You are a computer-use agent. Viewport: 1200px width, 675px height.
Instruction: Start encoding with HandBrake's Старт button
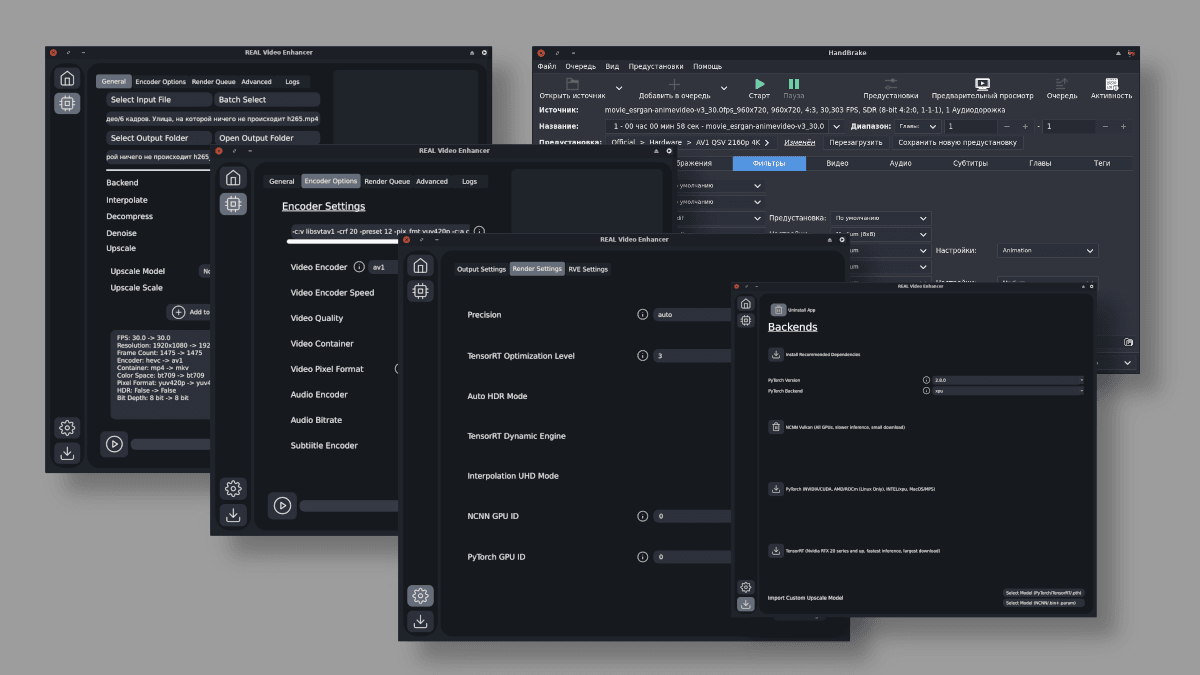759,84
